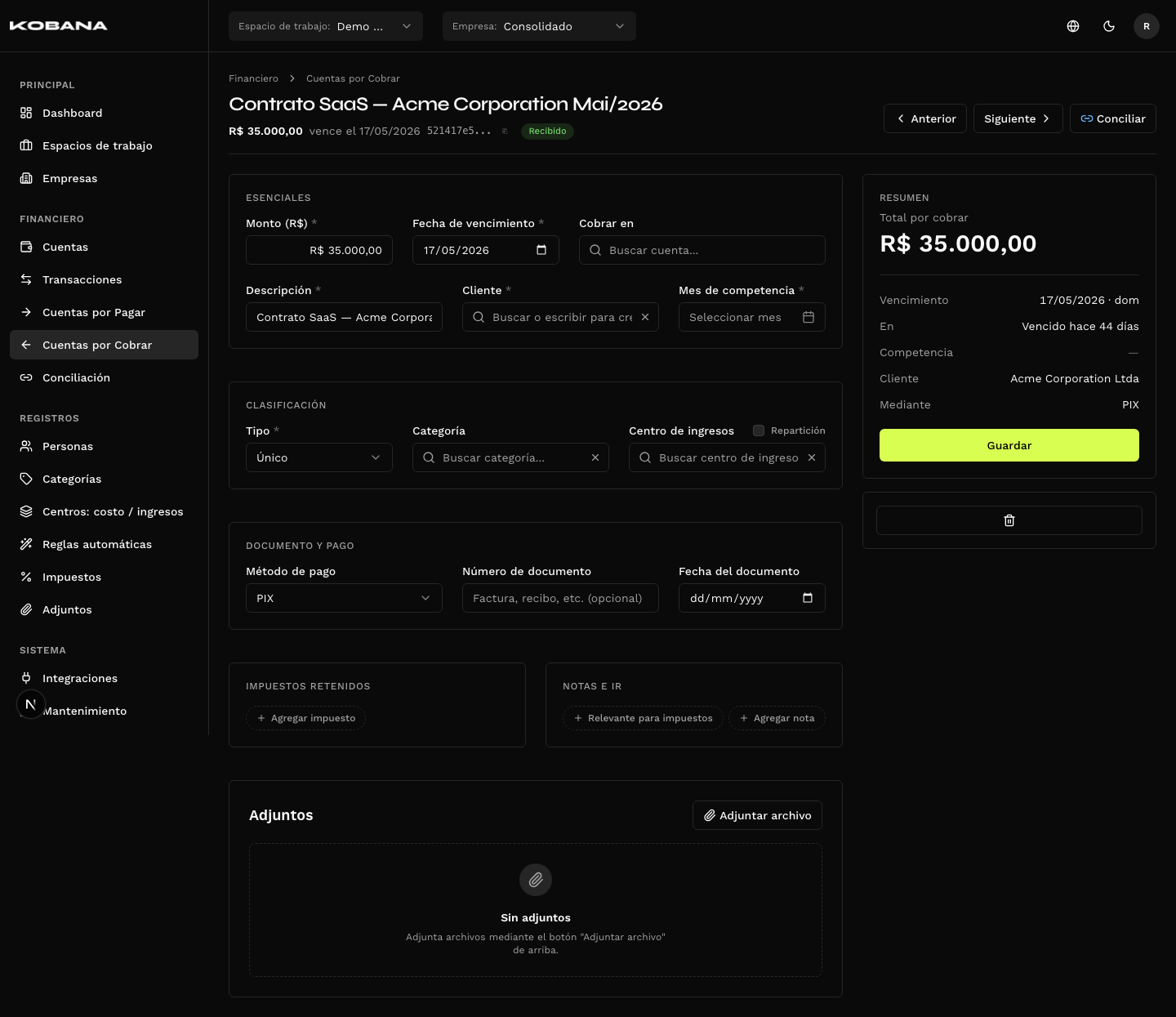The width and height of the screenshot is (1176, 1017).
Task: Open Cliente search combo box
Action: coord(560,317)
